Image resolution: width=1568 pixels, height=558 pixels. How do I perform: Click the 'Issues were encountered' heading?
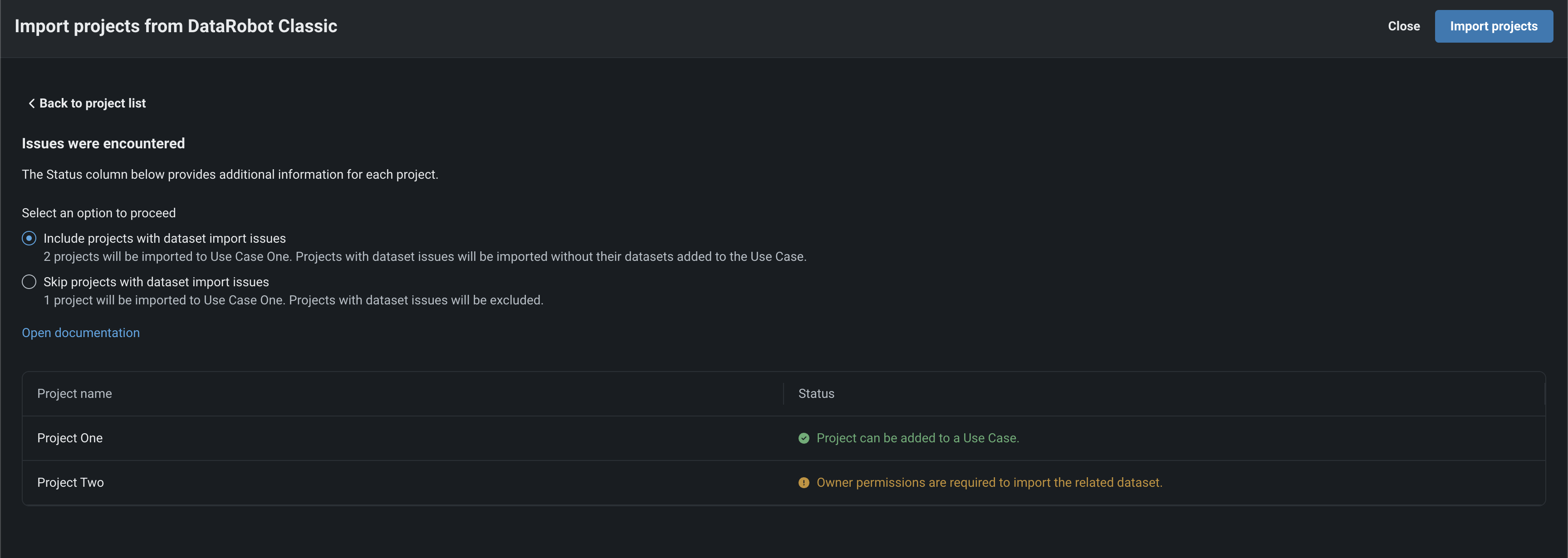pos(103,144)
